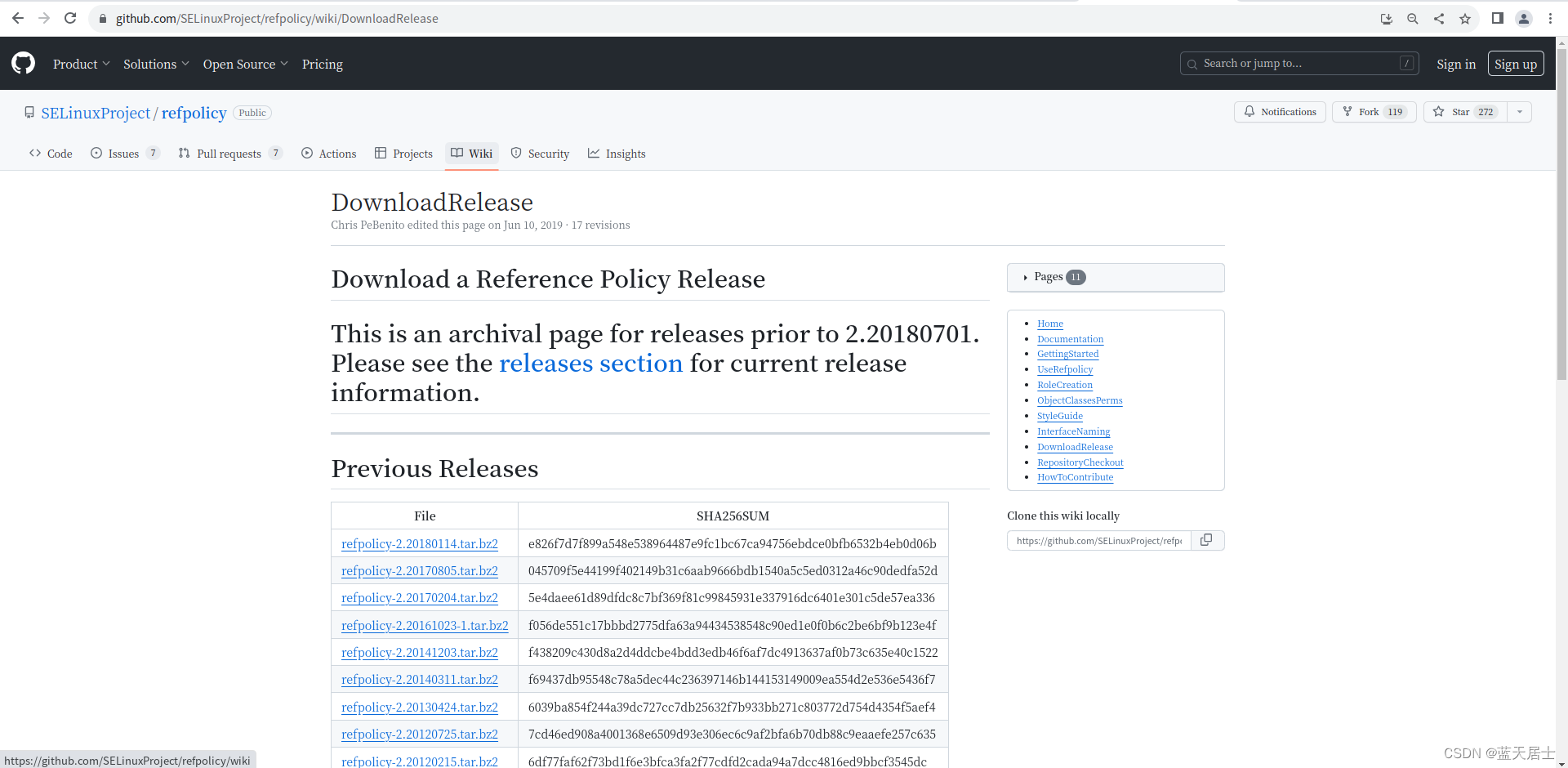Switch to the Wiki tab
Viewport: 1568px width, 768px height.
coord(472,153)
